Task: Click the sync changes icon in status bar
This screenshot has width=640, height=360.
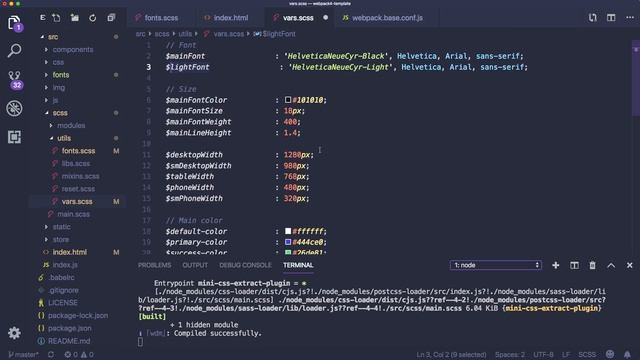Action: 51,355
